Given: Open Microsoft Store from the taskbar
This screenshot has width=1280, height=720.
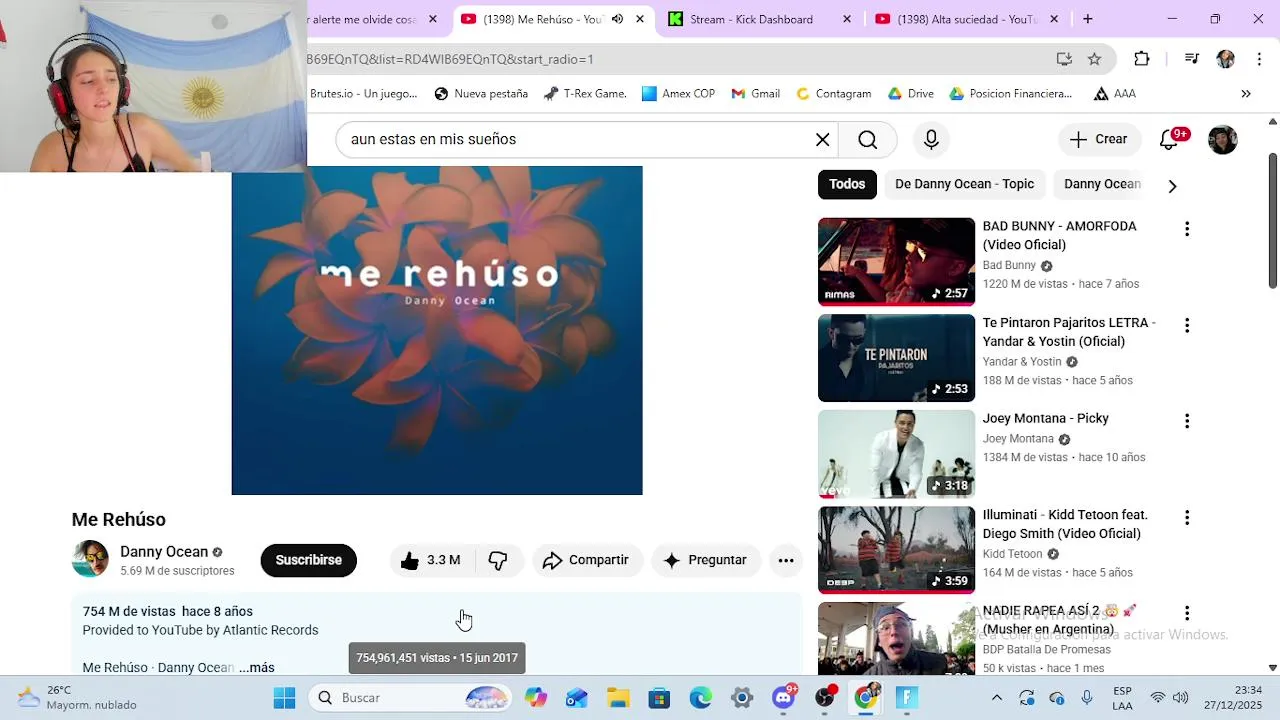Looking at the screenshot, I should pos(659,698).
